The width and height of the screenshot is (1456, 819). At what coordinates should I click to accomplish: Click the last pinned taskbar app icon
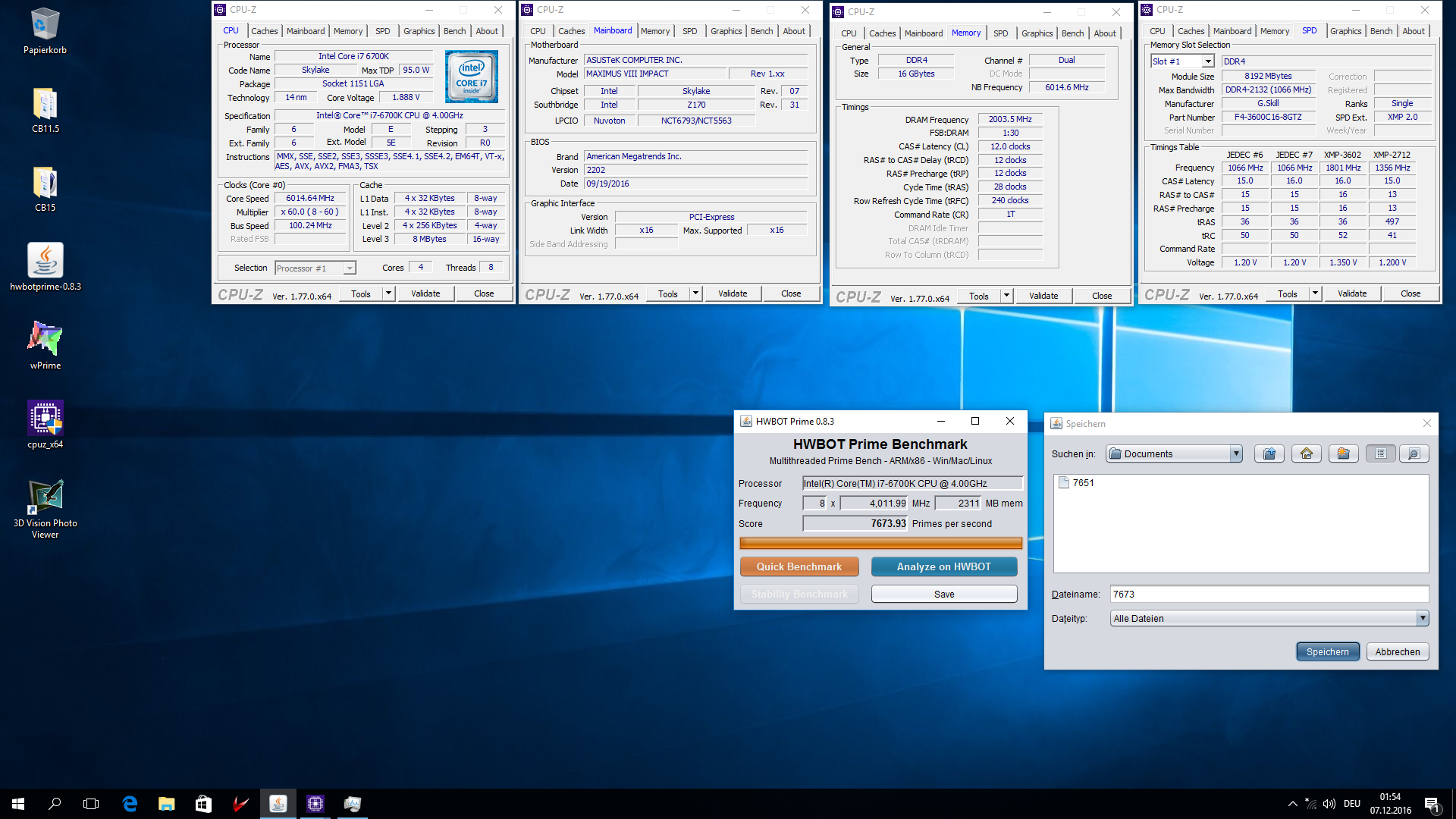pyautogui.click(x=352, y=804)
